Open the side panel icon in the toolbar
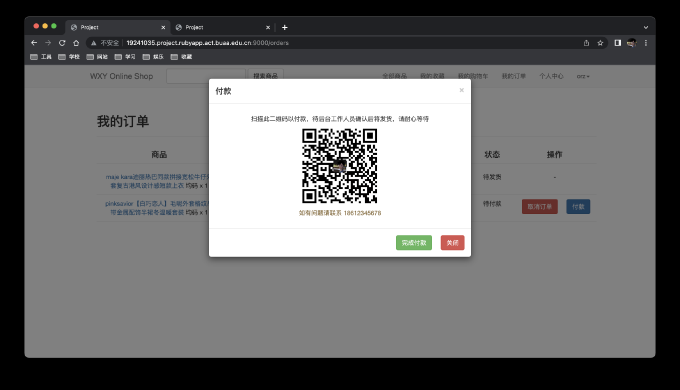Viewport: 680px width, 390px height. [618, 43]
